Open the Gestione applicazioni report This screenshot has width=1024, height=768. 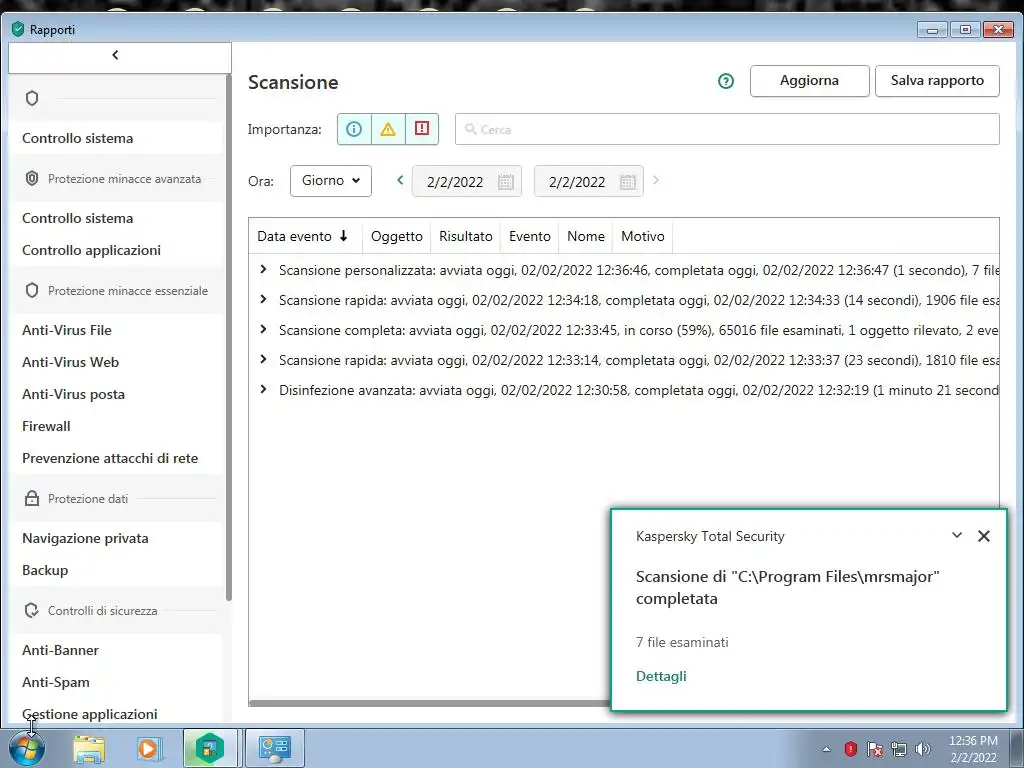pos(89,714)
